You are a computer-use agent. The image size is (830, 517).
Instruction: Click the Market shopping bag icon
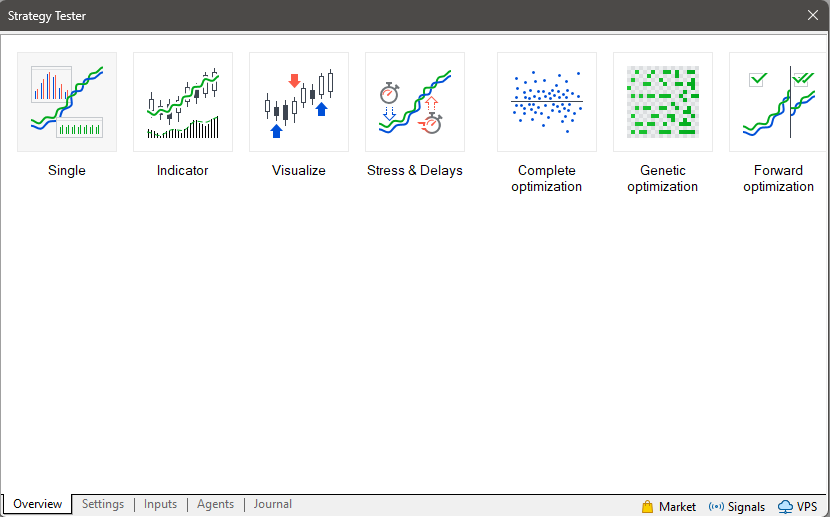(x=647, y=506)
